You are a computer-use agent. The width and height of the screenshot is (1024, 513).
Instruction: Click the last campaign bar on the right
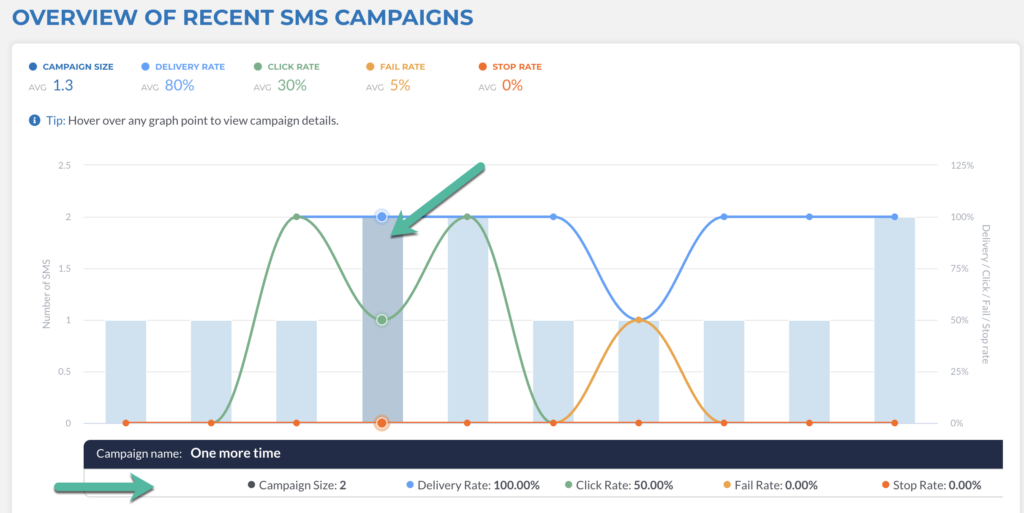tap(894, 320)
